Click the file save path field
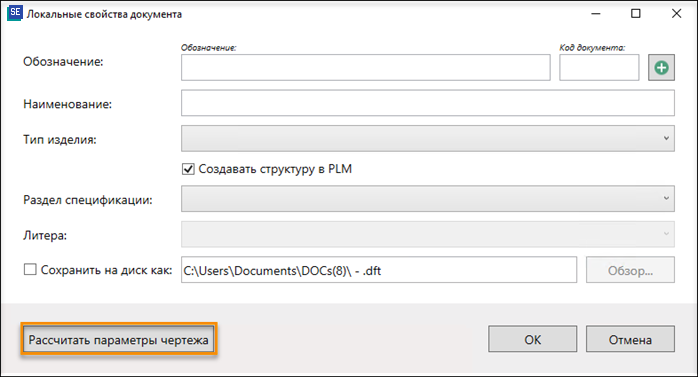698x377 pixels. click(379, 270)
